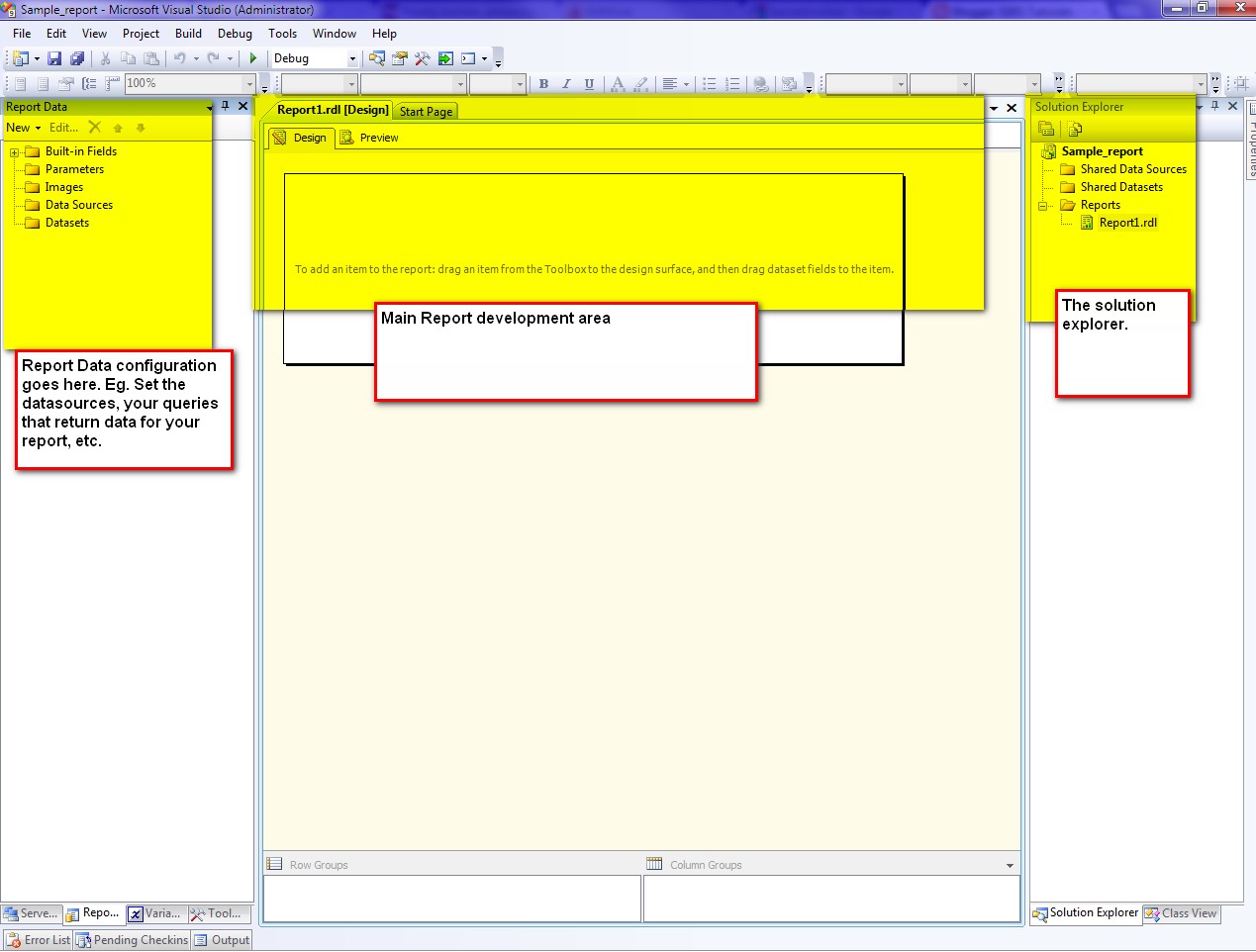Open the Properties Window toolbar icon
The width and height of the screenshot is (1256, 952).
[400, 59]
